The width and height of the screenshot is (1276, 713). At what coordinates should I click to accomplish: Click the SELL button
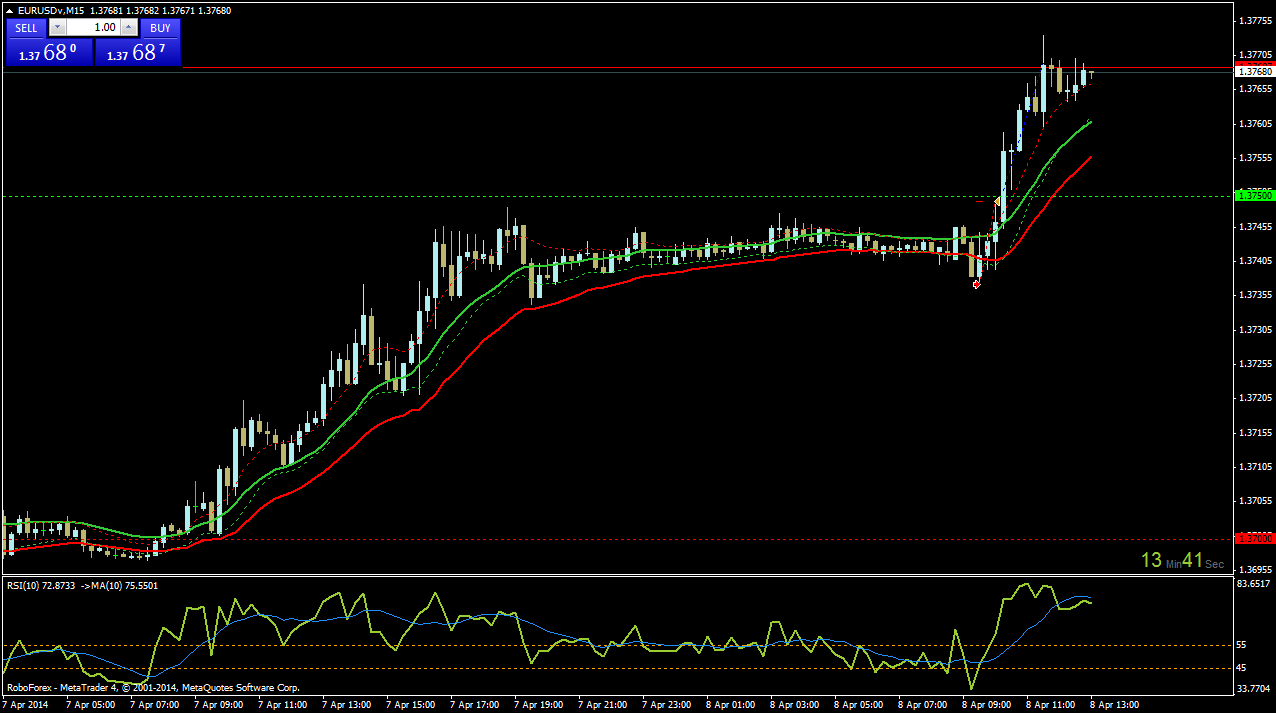[26, 28]
